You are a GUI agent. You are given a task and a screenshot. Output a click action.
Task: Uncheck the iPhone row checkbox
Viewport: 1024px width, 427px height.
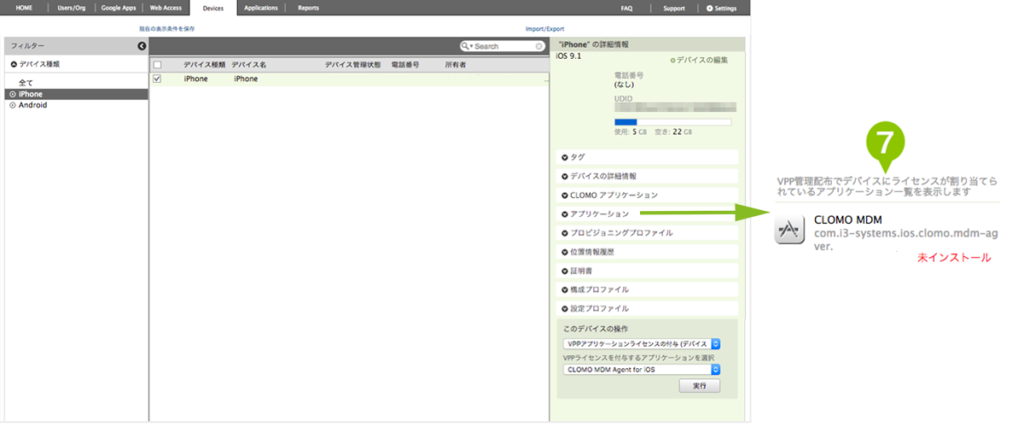(157, 79)
